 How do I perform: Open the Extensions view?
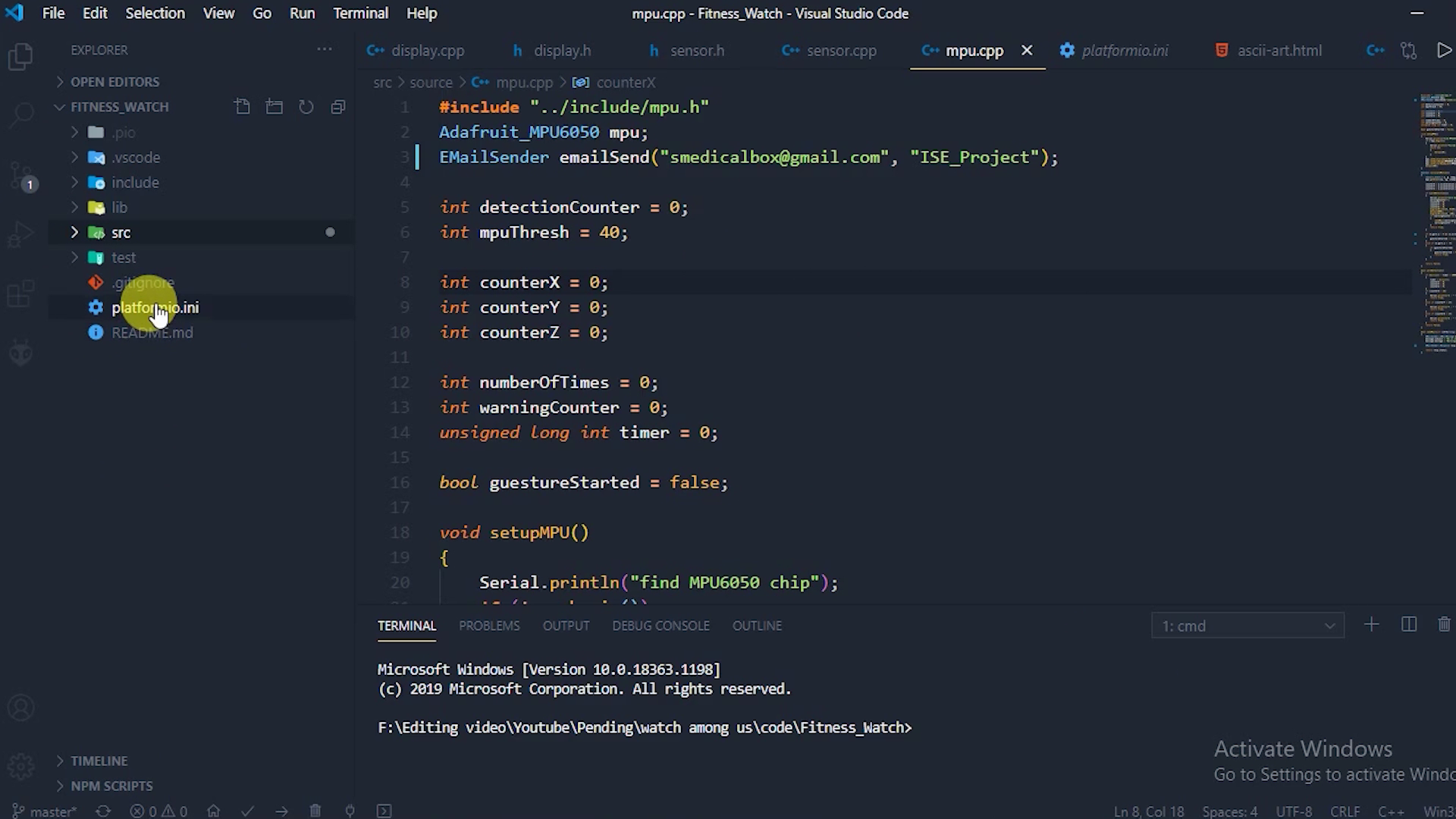[x=20, y=293]
